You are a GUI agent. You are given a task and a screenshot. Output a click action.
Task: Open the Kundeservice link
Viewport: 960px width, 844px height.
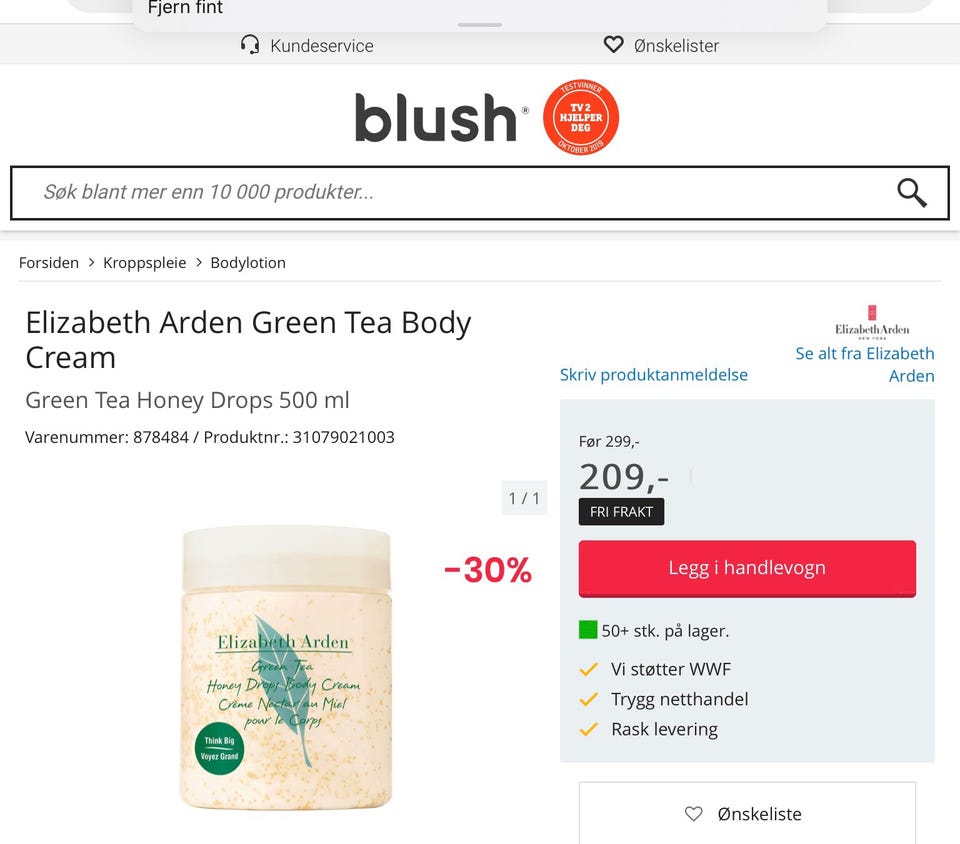click(322, 45)
